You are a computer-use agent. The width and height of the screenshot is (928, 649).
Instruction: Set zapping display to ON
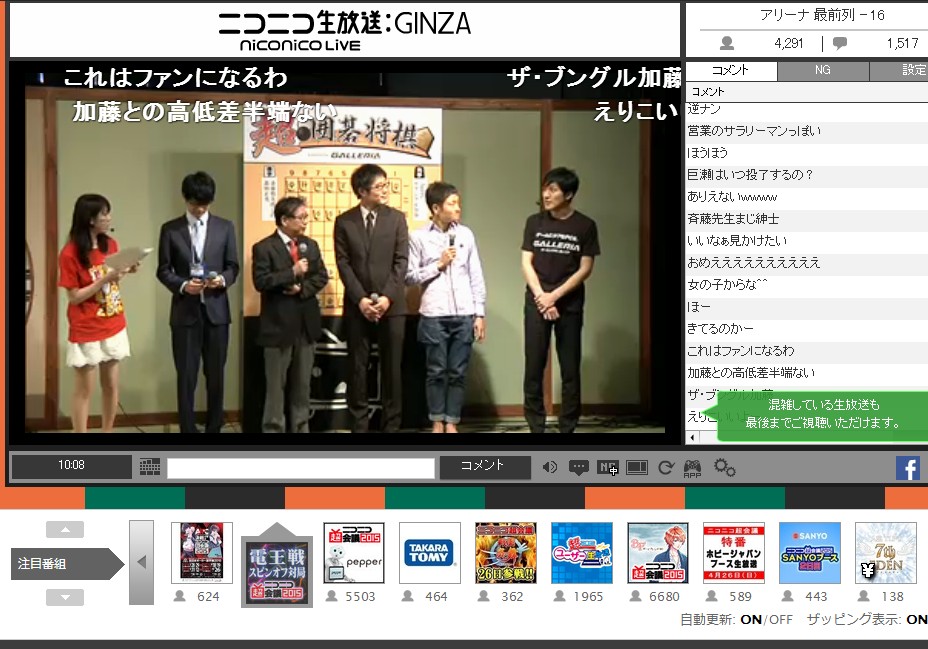[916, 619]
